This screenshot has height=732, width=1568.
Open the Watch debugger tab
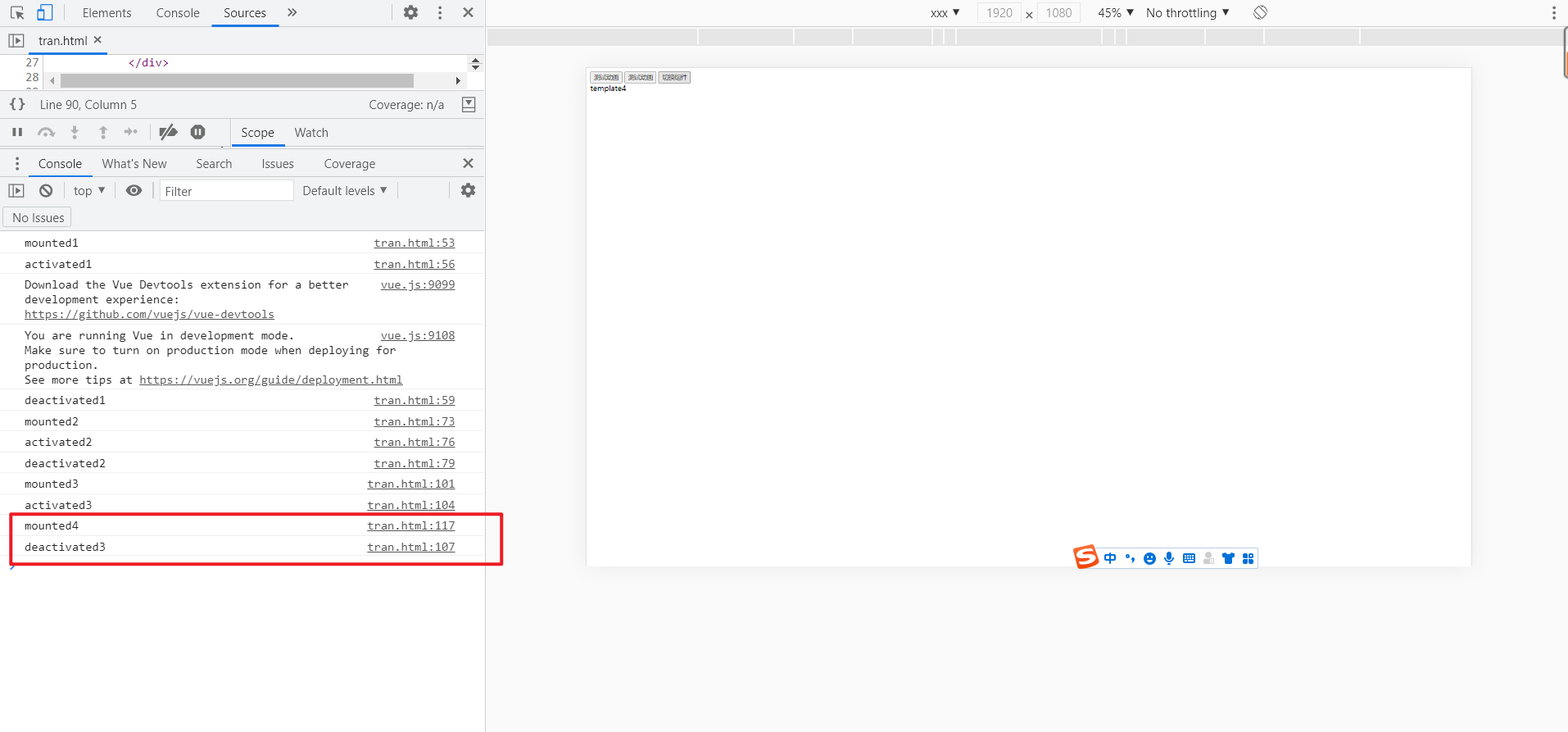(x=311, y=133)
